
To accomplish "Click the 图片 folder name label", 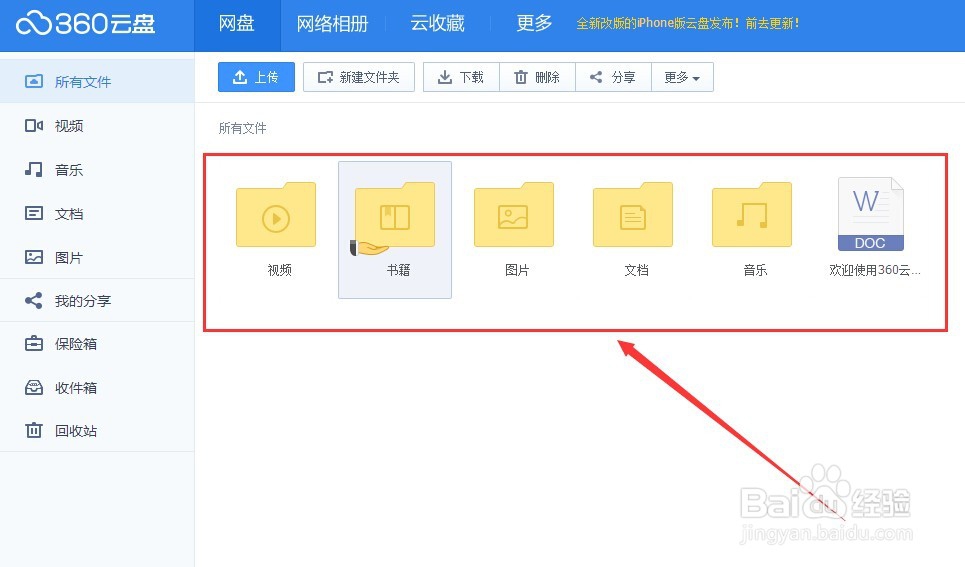I will [517, 270].
